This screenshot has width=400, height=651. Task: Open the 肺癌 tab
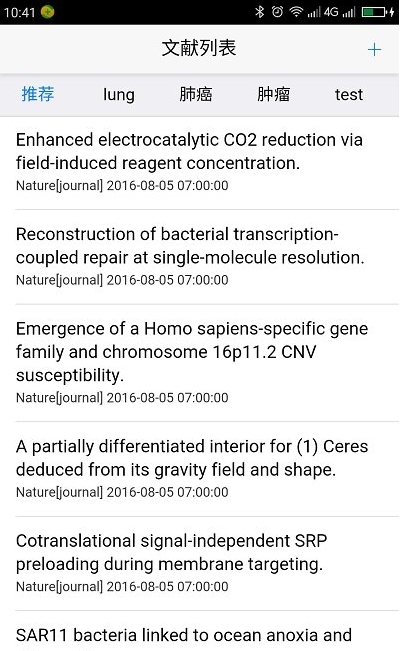(196, 94)
